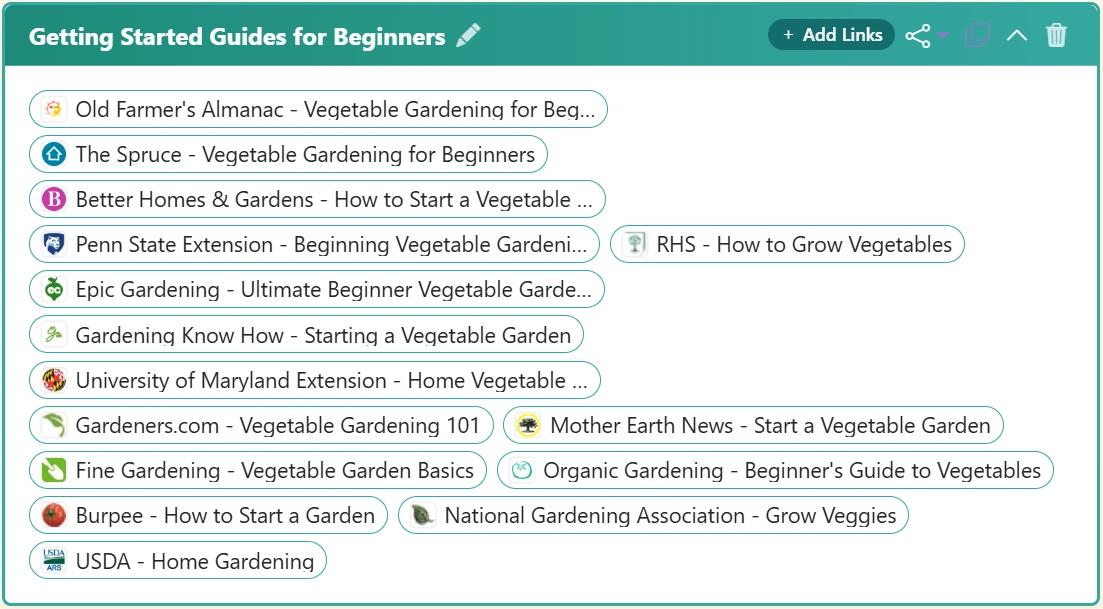Open Epic Gardening beginner guide link
Viewport: 1103px width, 609px height.
tap(333, 290)
